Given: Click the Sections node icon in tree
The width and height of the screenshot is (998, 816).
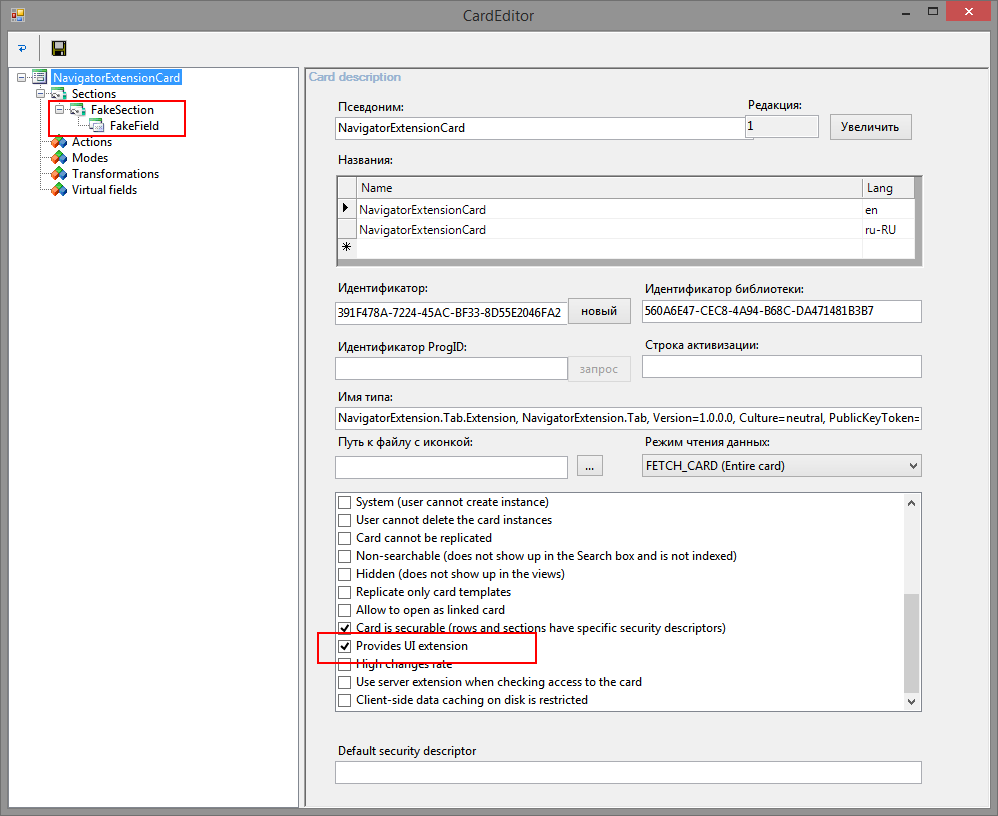Looking at the screenshot, I should (x=59, y=94).
